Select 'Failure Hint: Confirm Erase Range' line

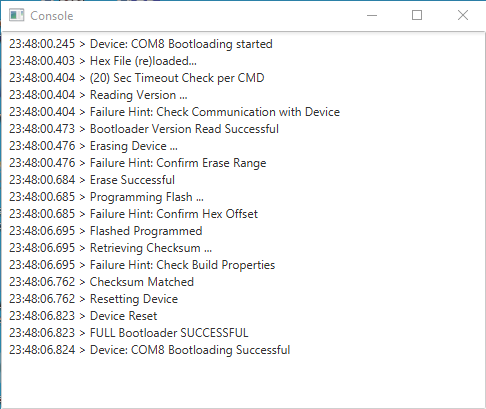138,163
